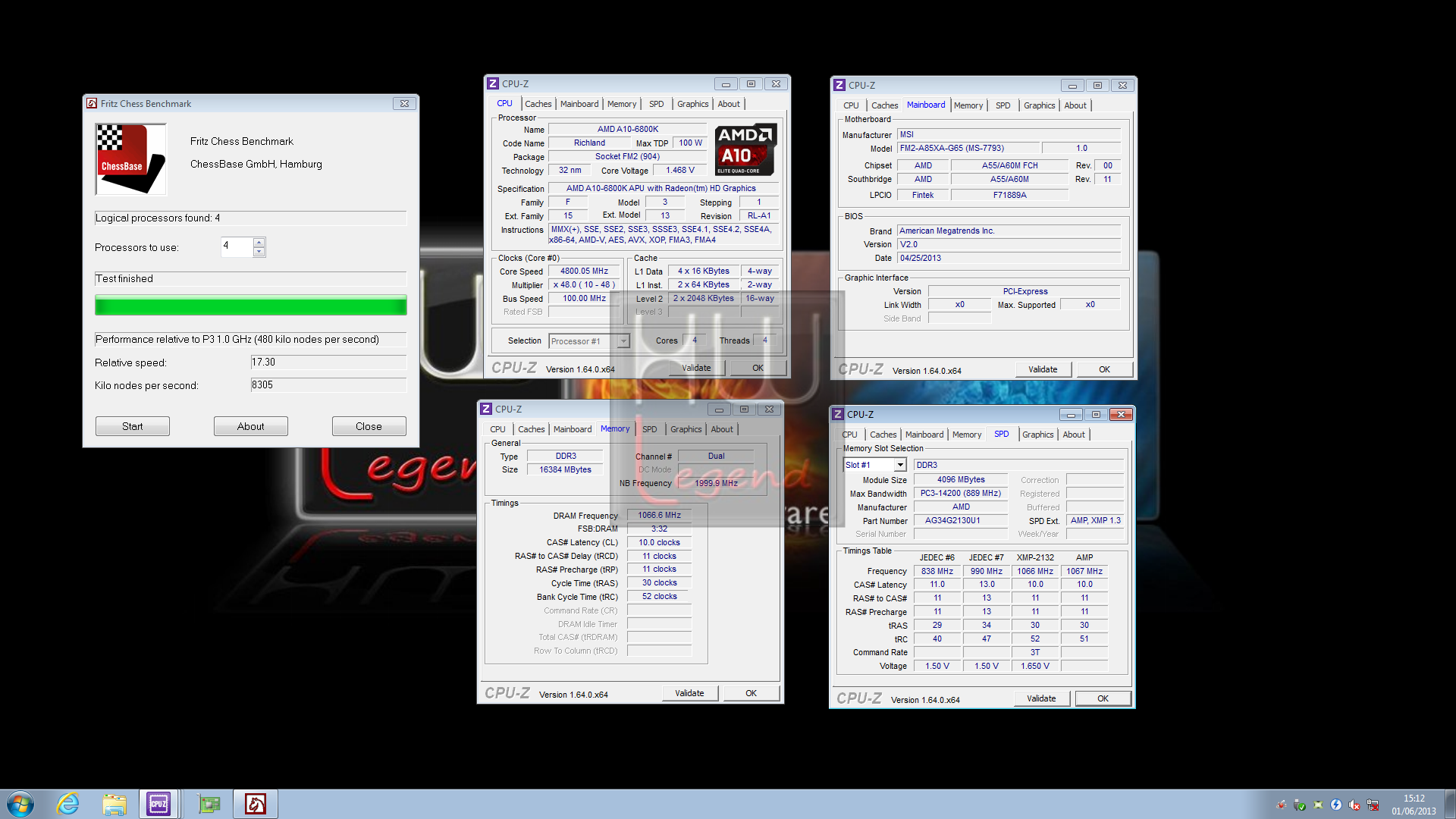1456x819 pixels.
Task: Click the Part Number AG34G2130U1
Action: point(961,521)
